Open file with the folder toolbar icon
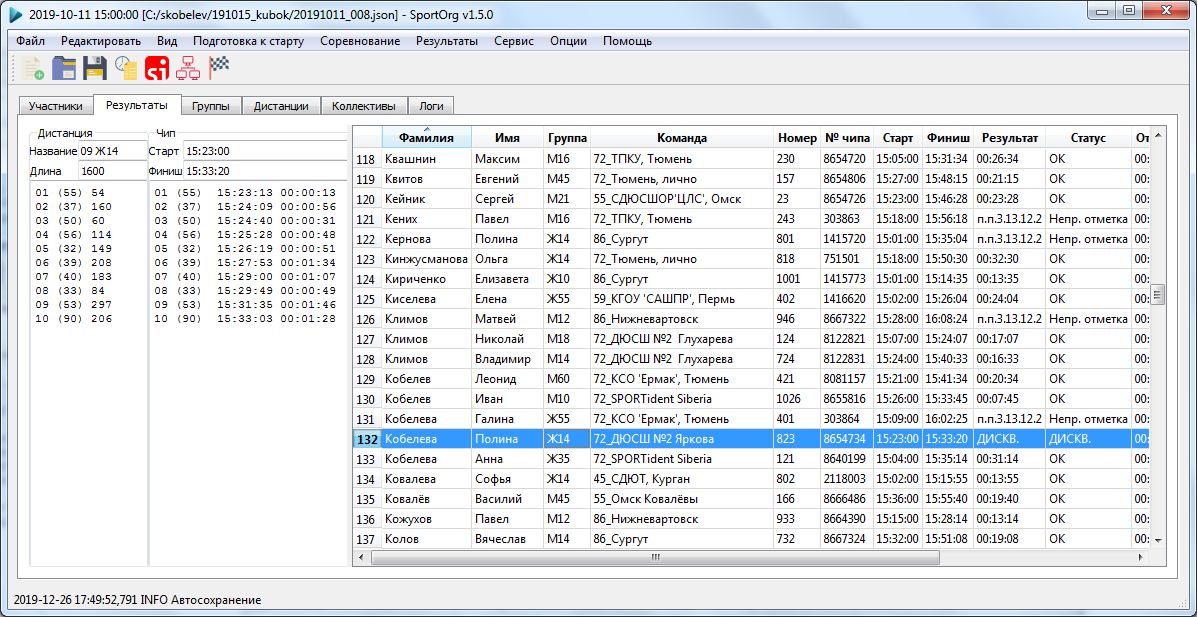The width and height of the screenshot is (1197, 617). click(x=63, y=69)
